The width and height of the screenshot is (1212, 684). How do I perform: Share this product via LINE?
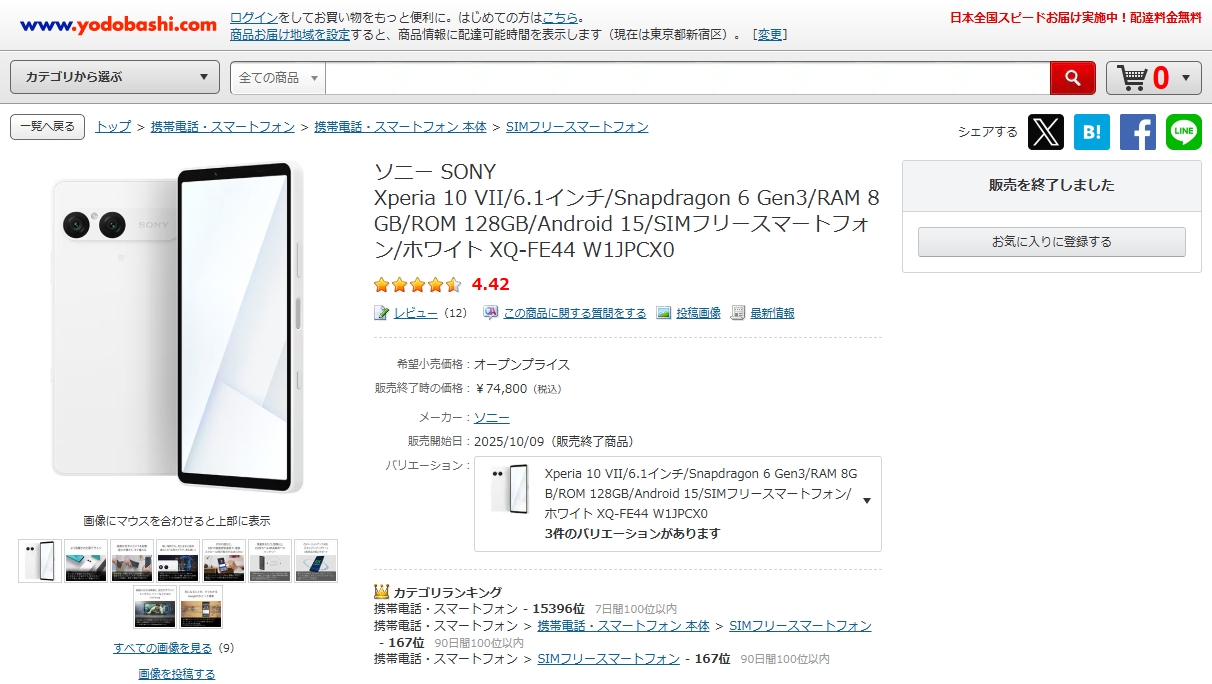pyautogui.click(x=1184, y=132)
